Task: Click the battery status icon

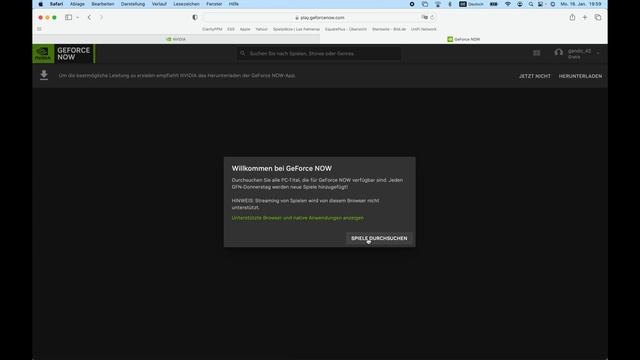Action: click(x=493, y=4)
